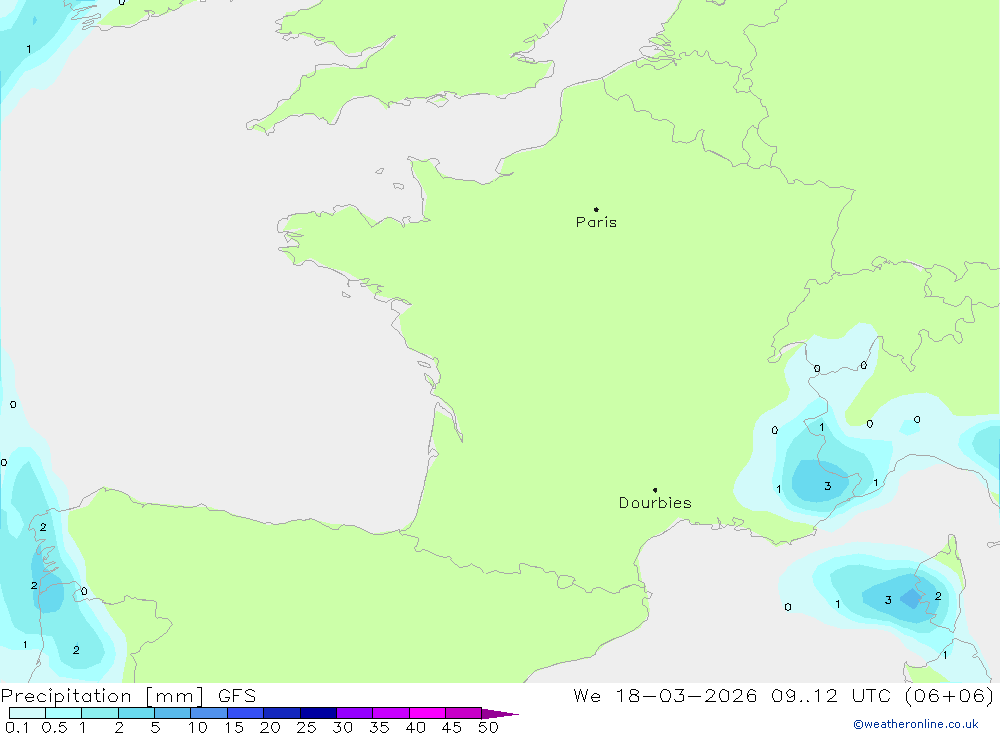Screen dimensions: 1000x733
Task: Click the legend scale value 10
Action: (x=198, y=727)
